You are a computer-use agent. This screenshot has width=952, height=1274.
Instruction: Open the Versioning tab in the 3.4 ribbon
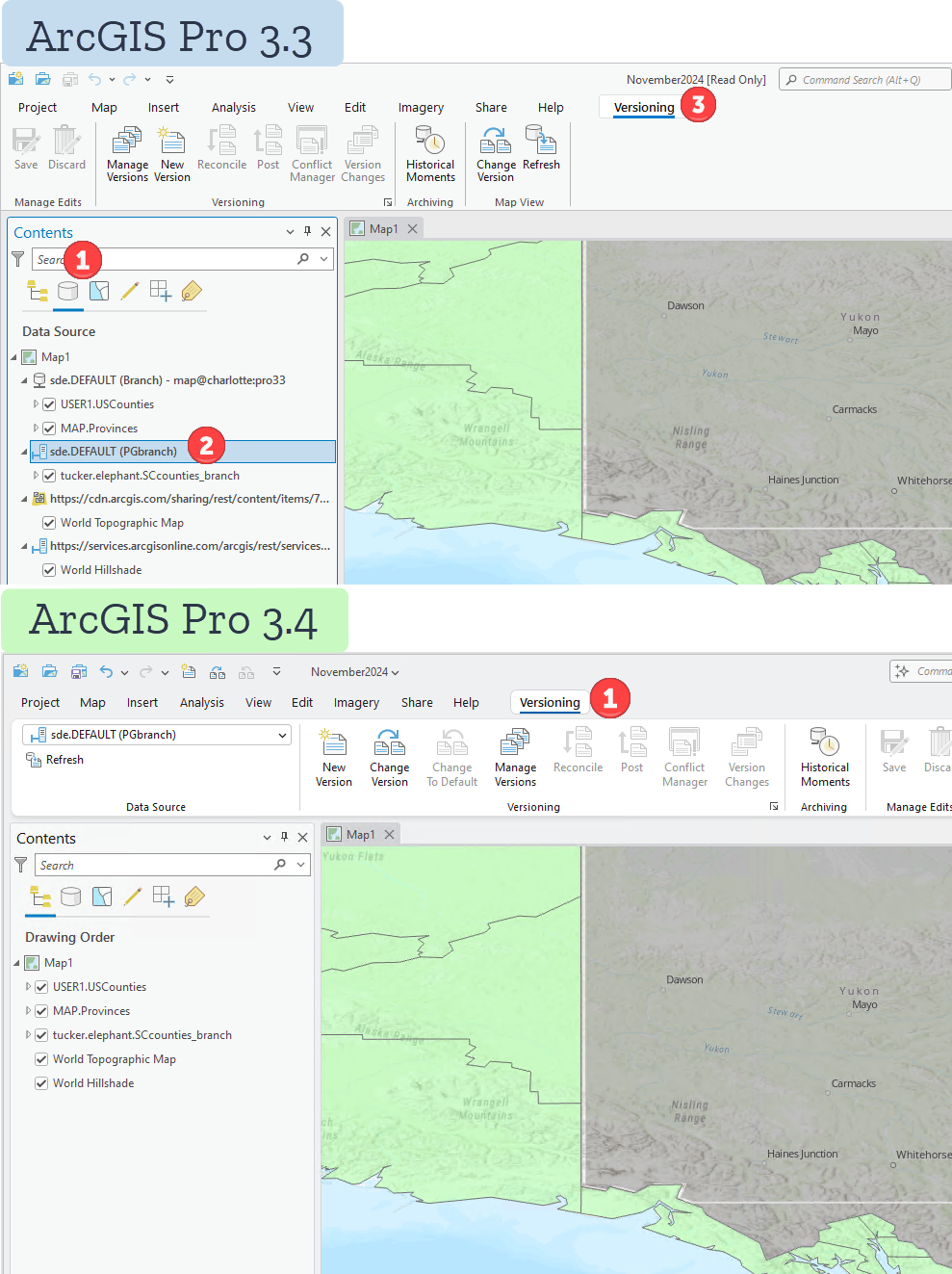pyautogui.click(x=550, y=703)
